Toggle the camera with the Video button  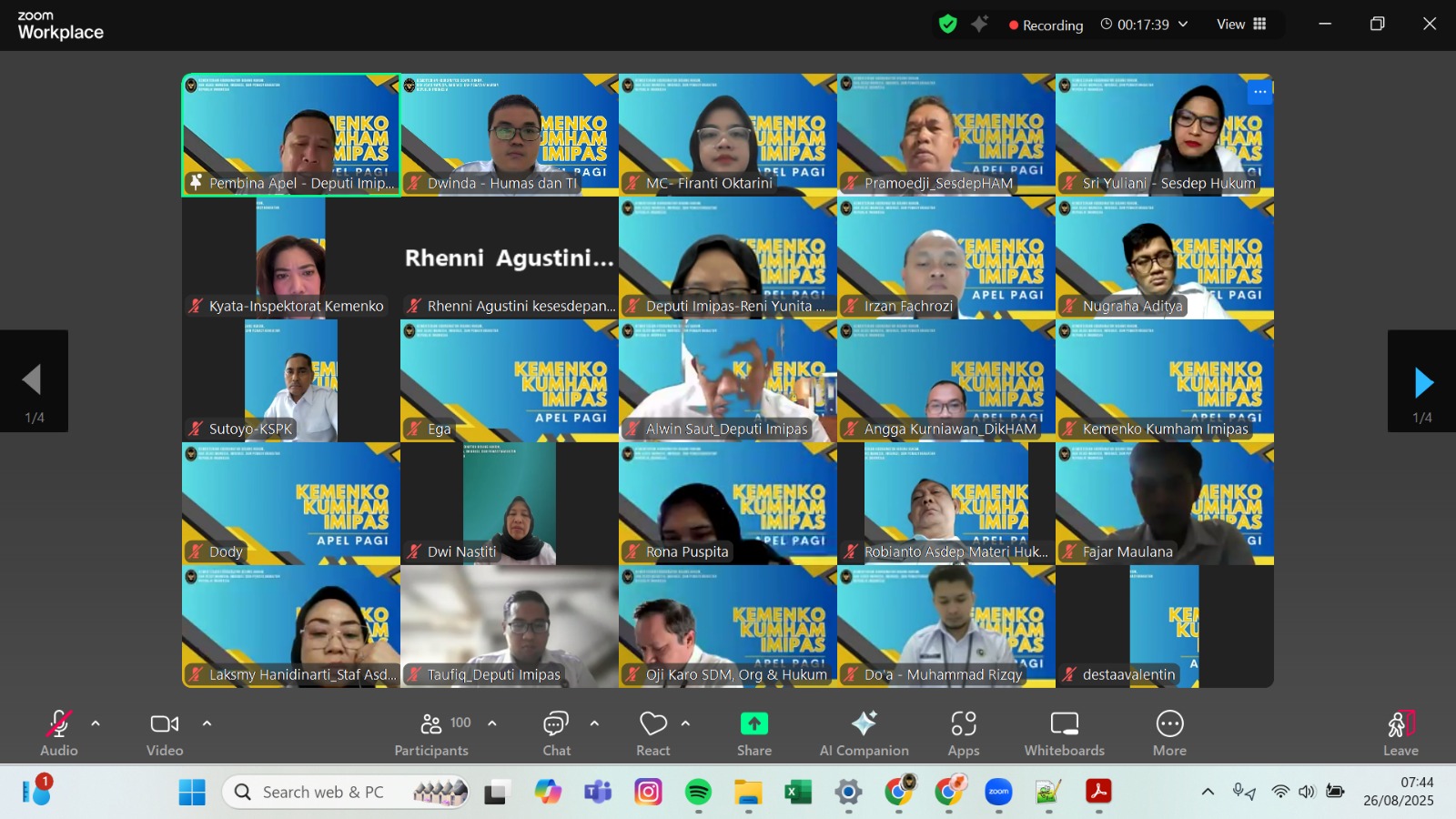165,733
